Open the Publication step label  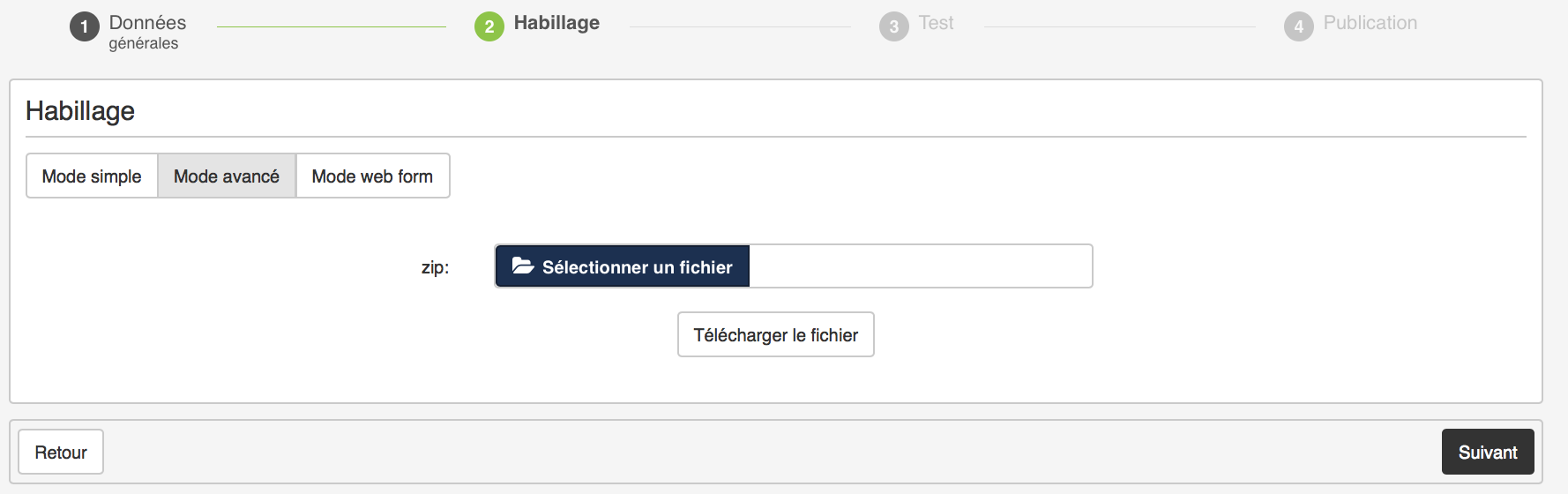pos(1370,23)
